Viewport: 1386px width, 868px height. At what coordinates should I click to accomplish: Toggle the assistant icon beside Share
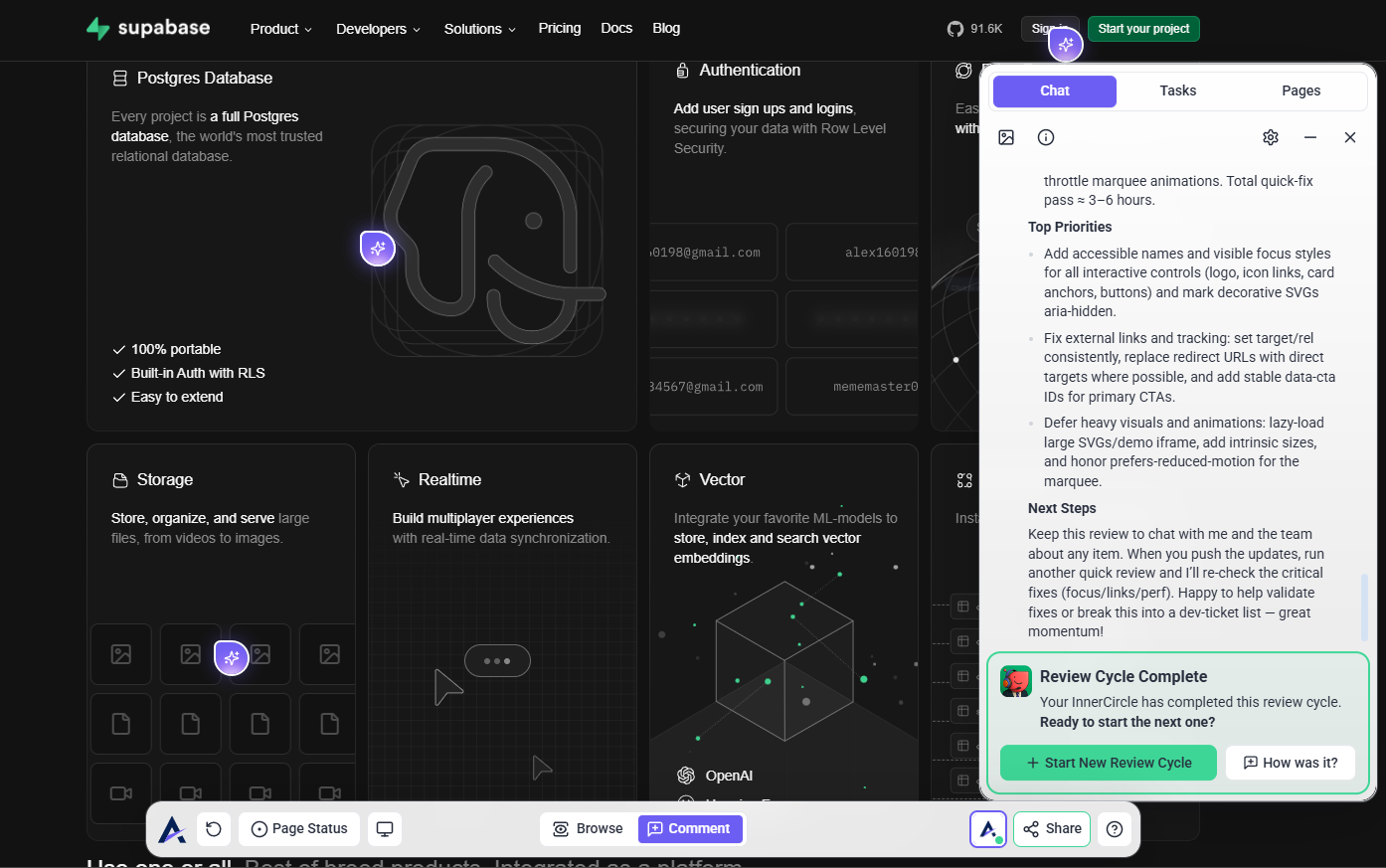pyautogui.click(x=988, y=829)
